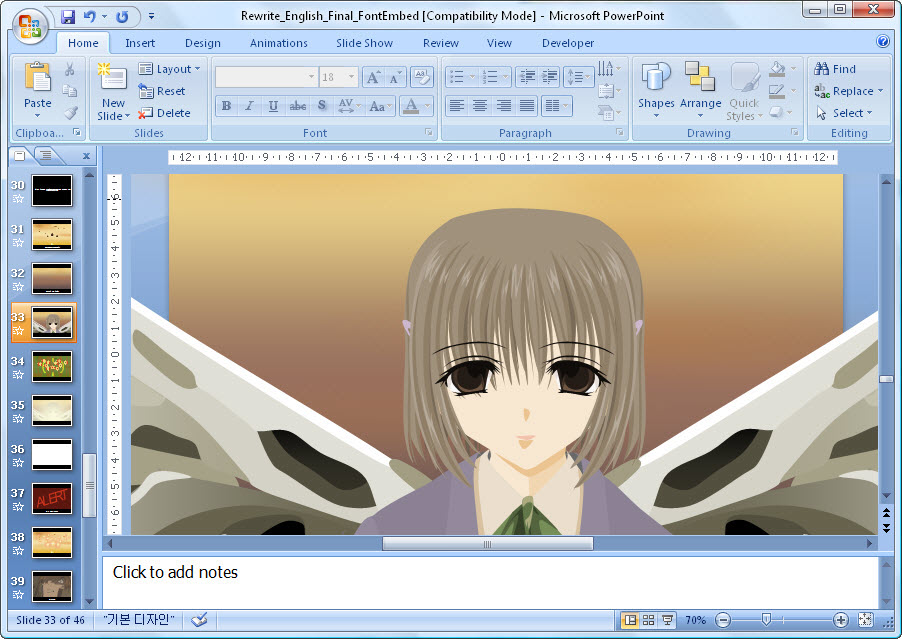
Task: Click Find in Editing group
Action: point(835,69)
